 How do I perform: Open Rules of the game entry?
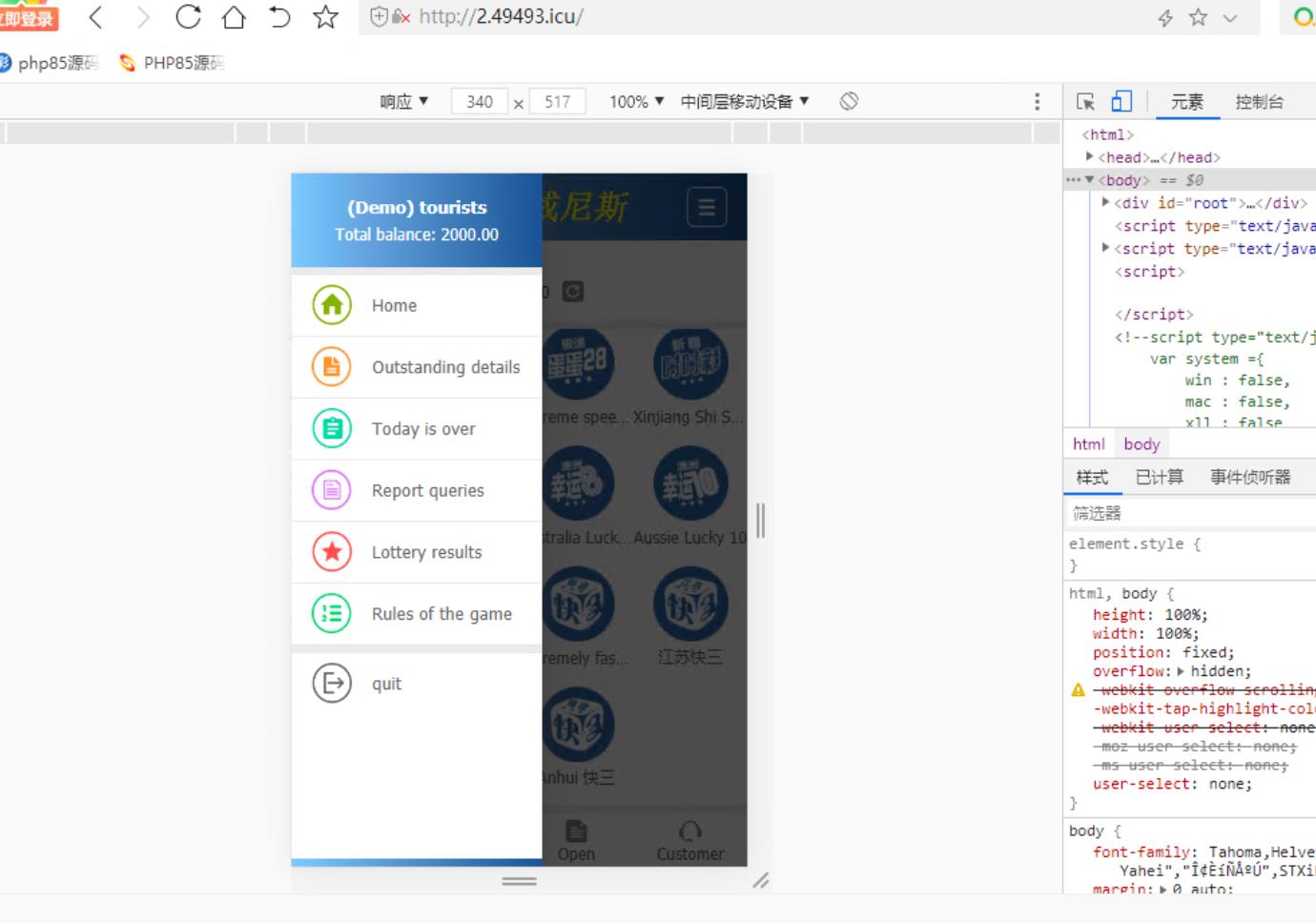[442, 614]
